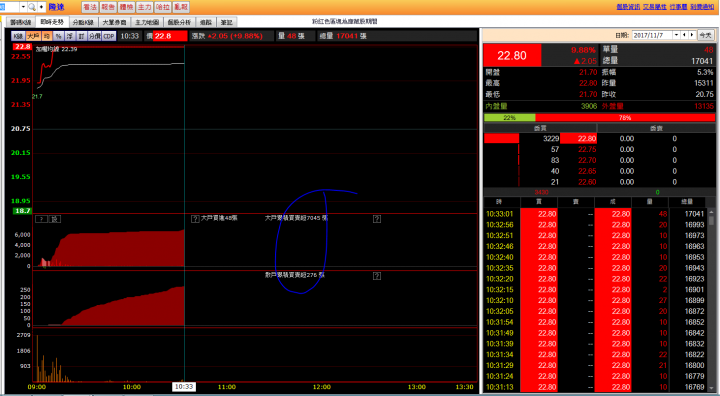Open the date picker dropdown arrow

tap(676, 35)
